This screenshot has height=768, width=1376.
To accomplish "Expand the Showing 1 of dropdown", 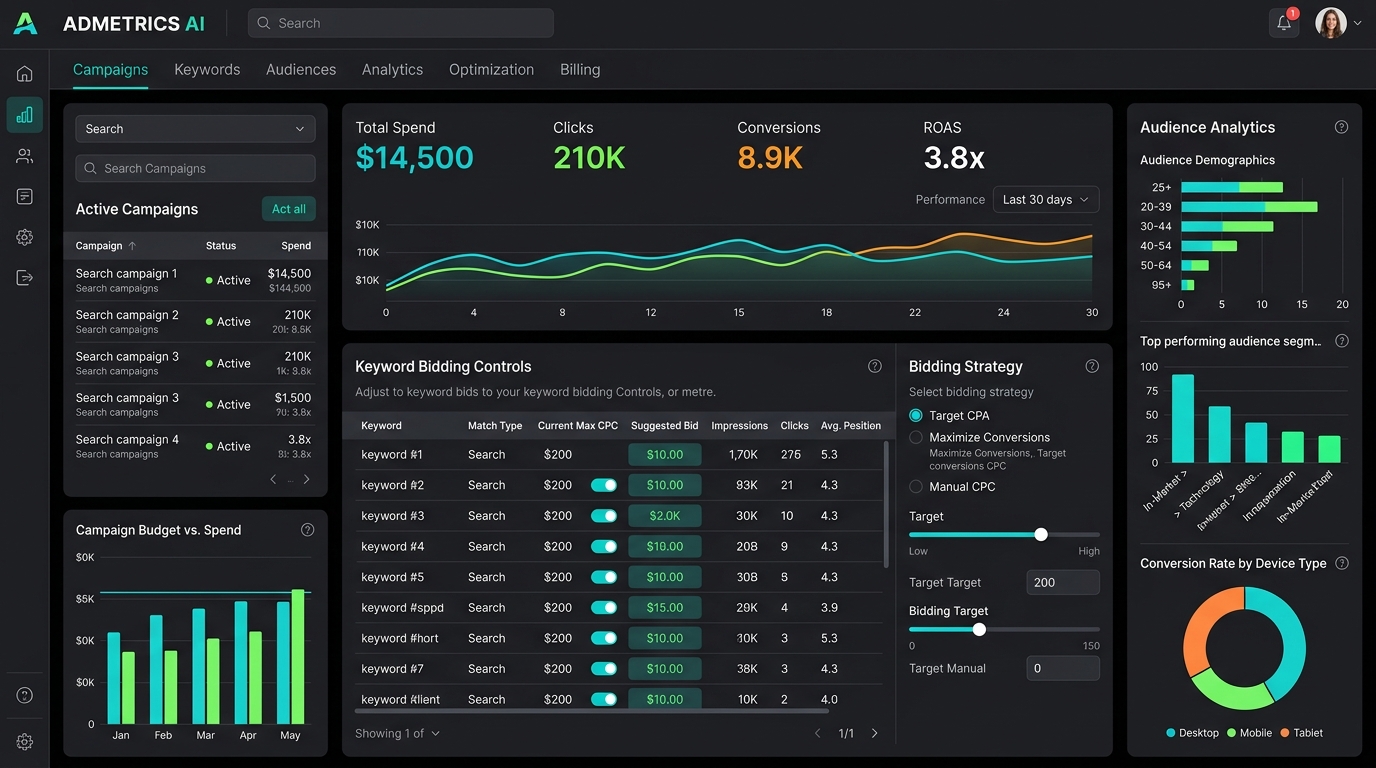I will pos(398,733).
